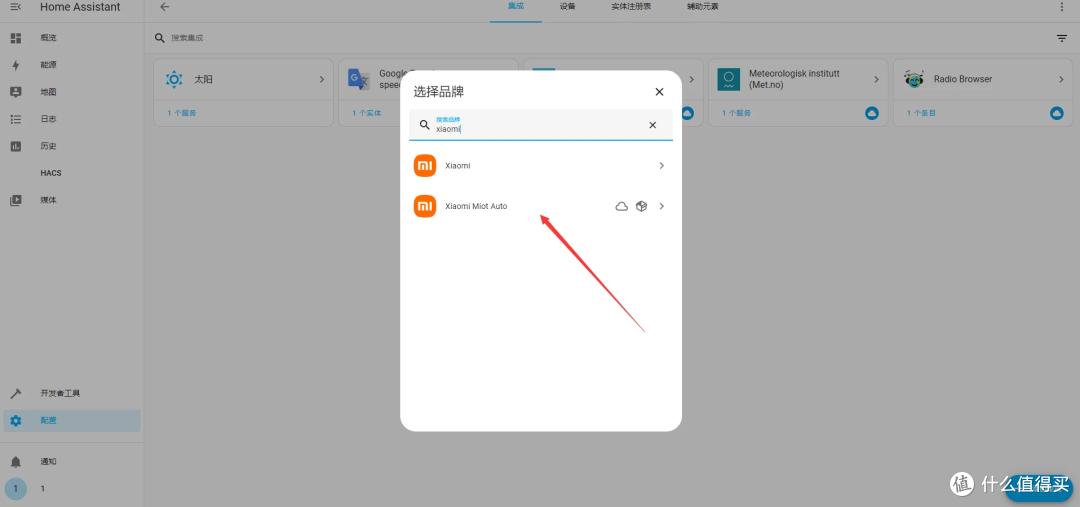Click the cloud icon on Met.no card
The width and height of the screenshot is (1080, 507).
click(872, 113)
